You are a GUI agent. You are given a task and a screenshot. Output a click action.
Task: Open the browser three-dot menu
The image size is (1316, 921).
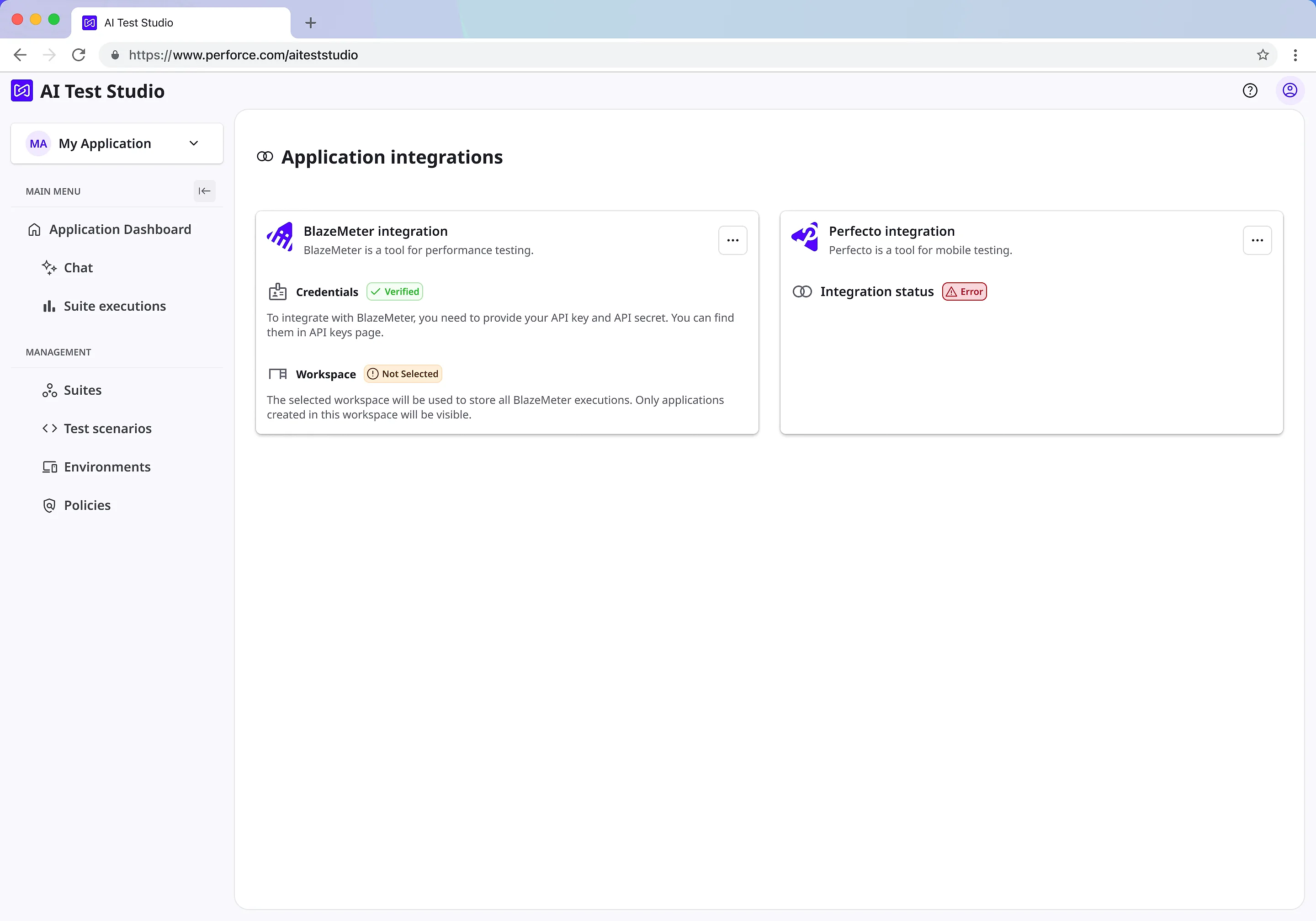click(x=1295, y=55)
